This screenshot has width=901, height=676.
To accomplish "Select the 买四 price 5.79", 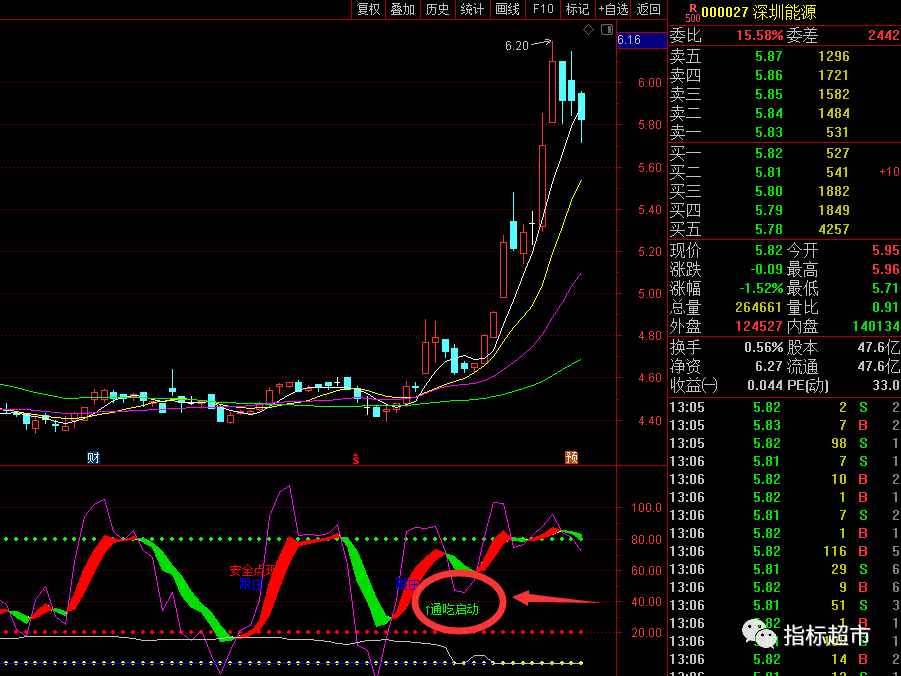I will point(769,210).
